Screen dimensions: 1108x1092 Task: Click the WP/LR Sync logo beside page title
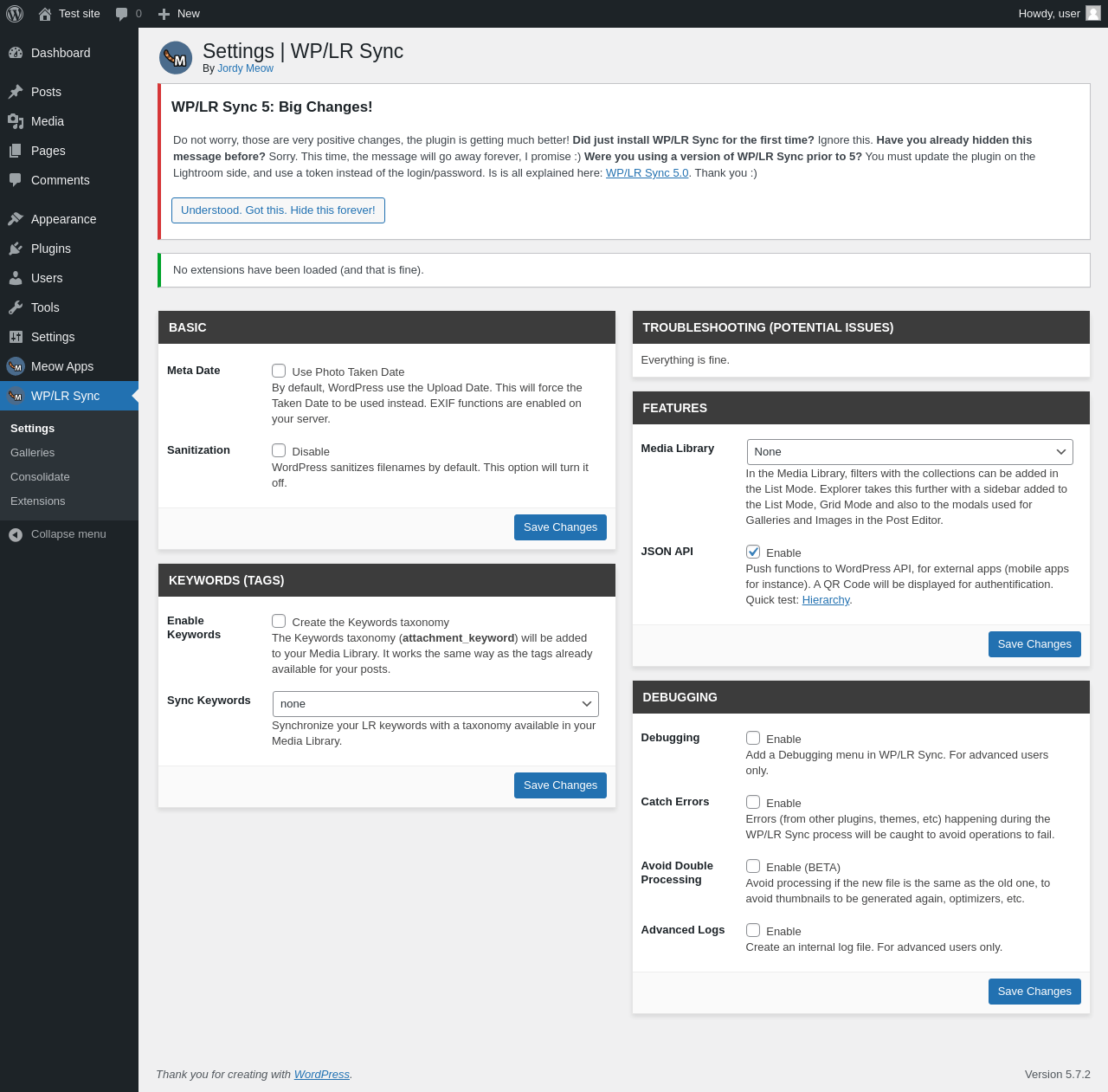[x=176, y=58]
